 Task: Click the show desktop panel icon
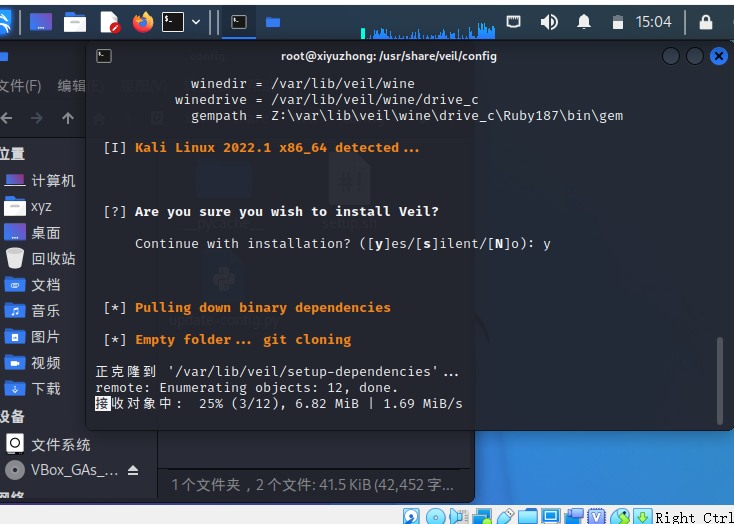pos(41,22)
